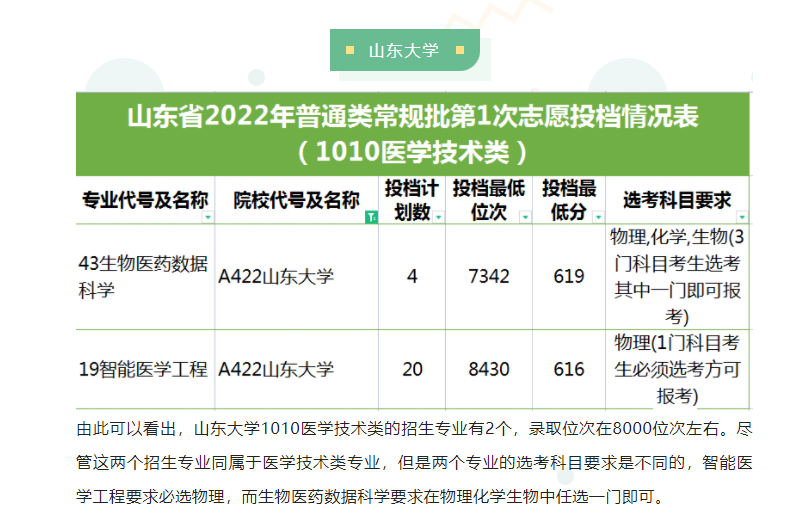This screenshot has width=793, height=525.
Task: Click the paragraph line starting 学工程要求必选物理
Action: click(x=371, y=497)
